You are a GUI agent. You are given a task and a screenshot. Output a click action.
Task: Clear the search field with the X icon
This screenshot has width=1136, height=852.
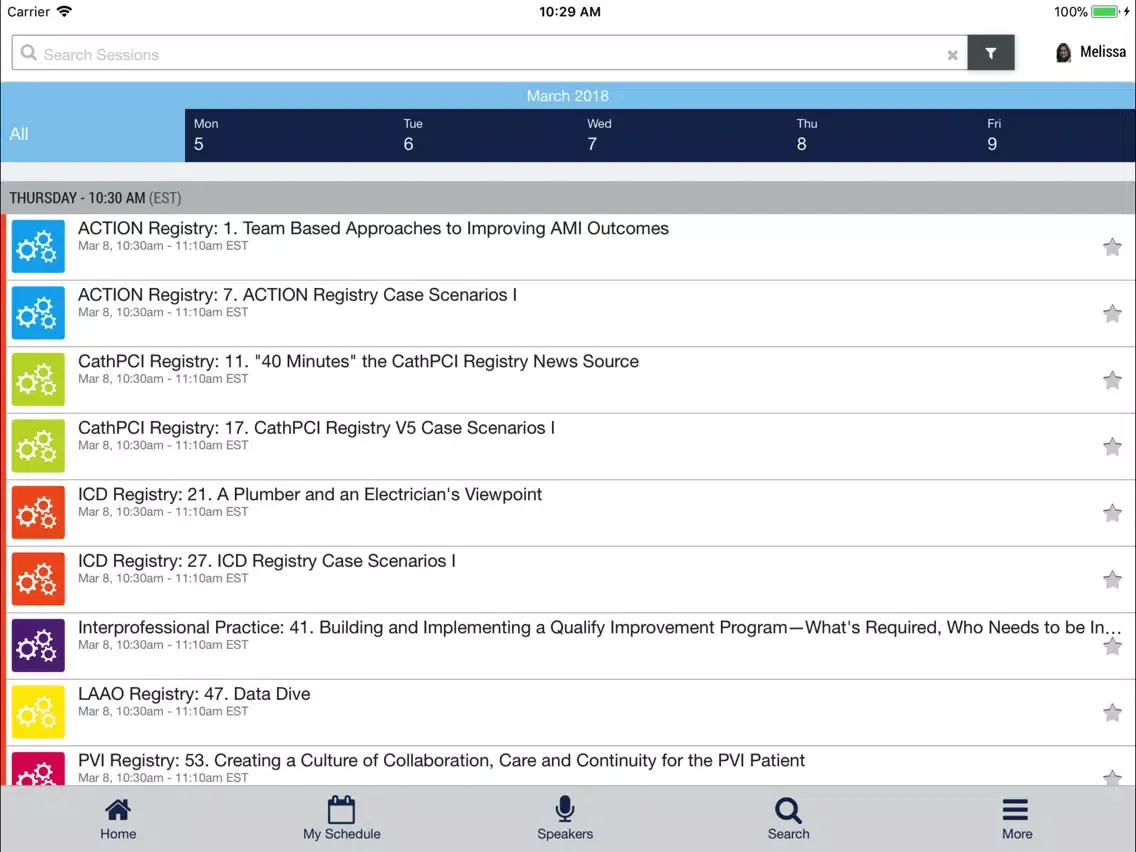952,55
